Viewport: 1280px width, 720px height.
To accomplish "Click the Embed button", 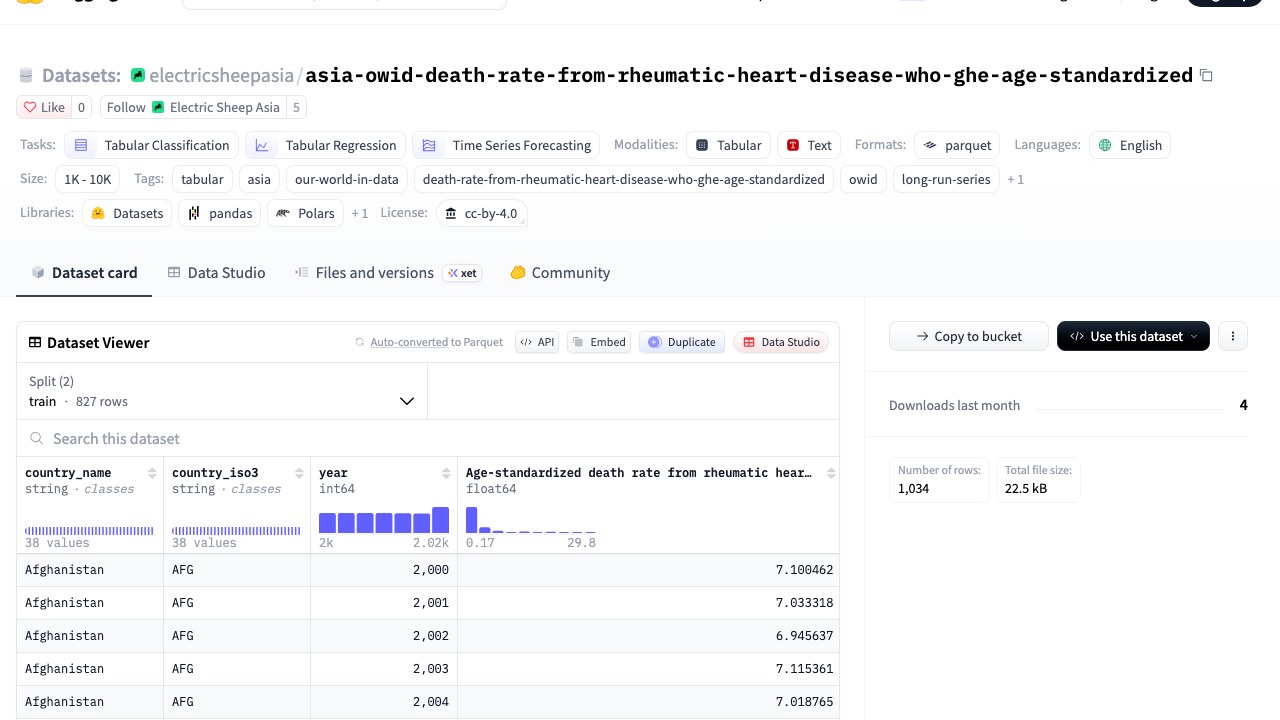I will (x=598, y=342).
